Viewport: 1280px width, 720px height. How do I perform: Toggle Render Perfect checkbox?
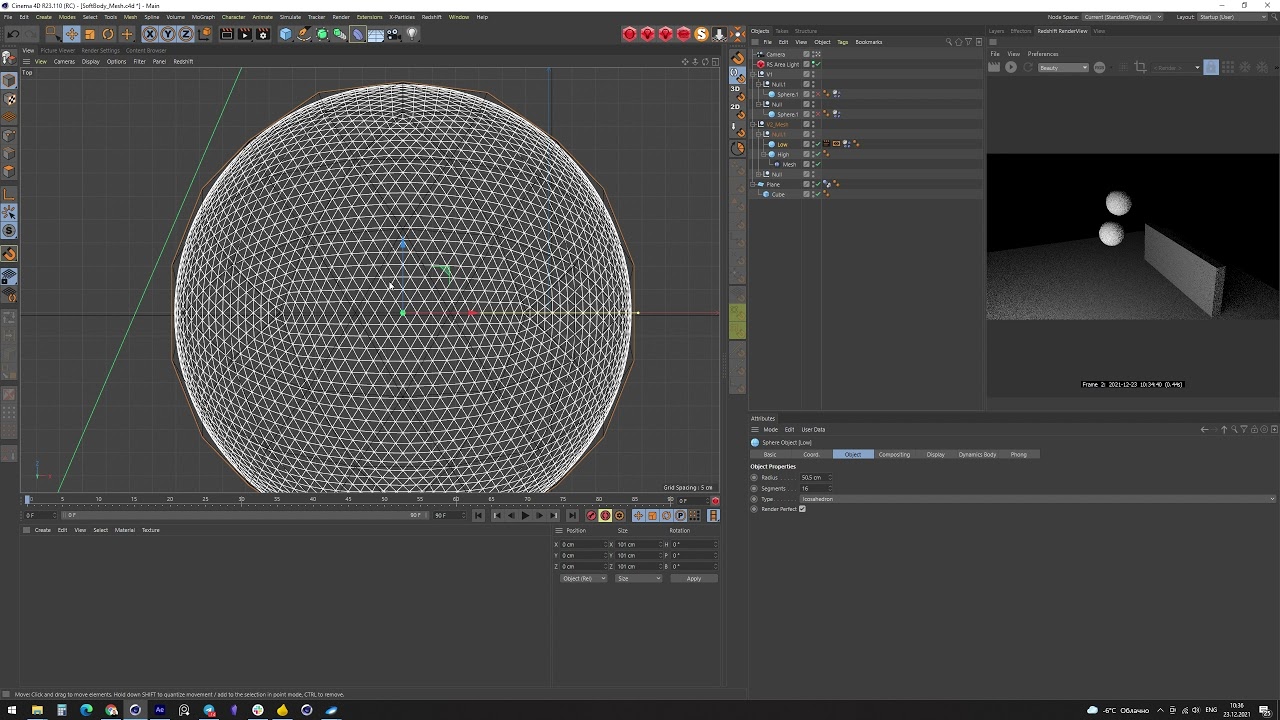pos(802,509)
